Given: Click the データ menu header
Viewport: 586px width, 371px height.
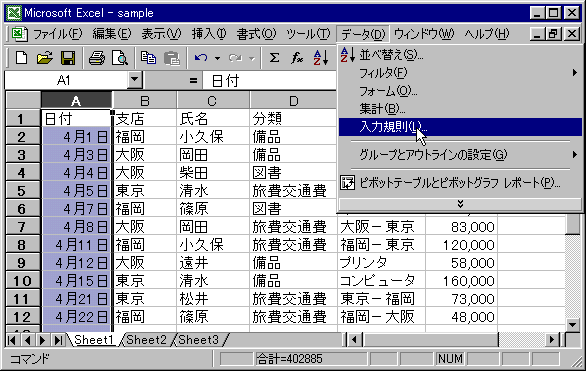Looking at the screenshot, I should pyautogui.click(x=363, y=34).
